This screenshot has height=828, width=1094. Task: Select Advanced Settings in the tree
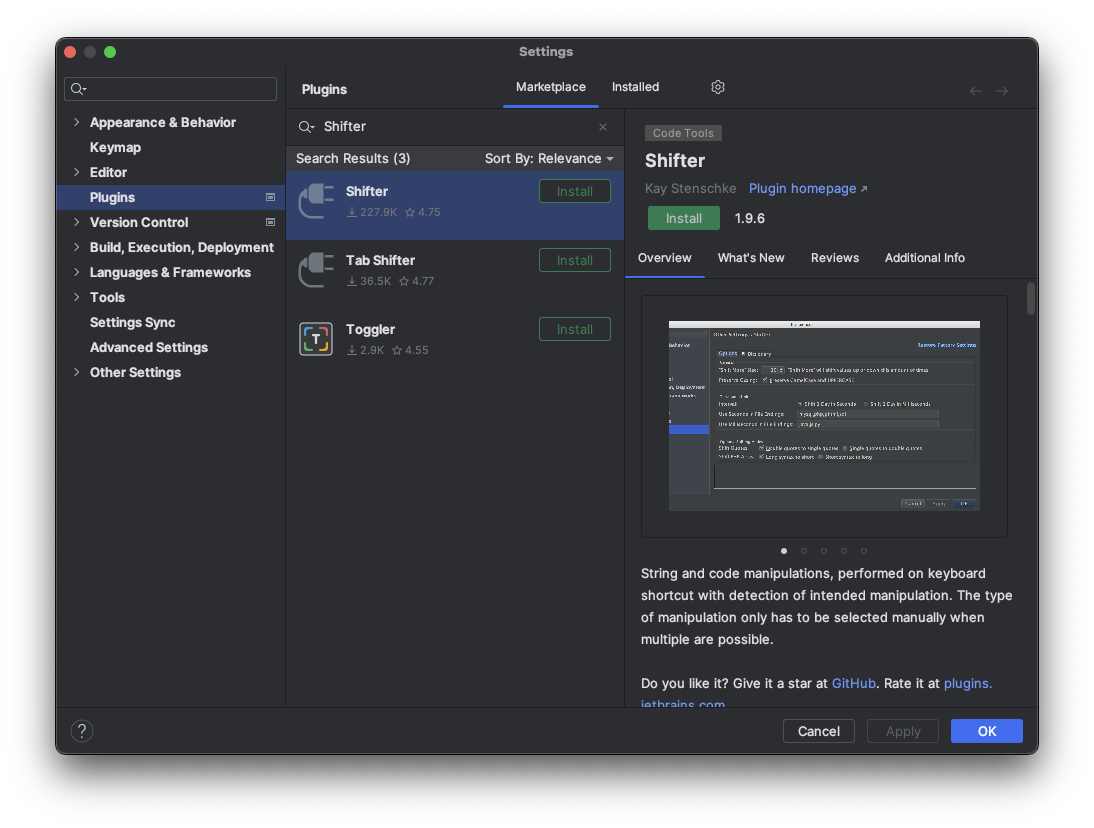pyautogui.click(x=149, y=347)
